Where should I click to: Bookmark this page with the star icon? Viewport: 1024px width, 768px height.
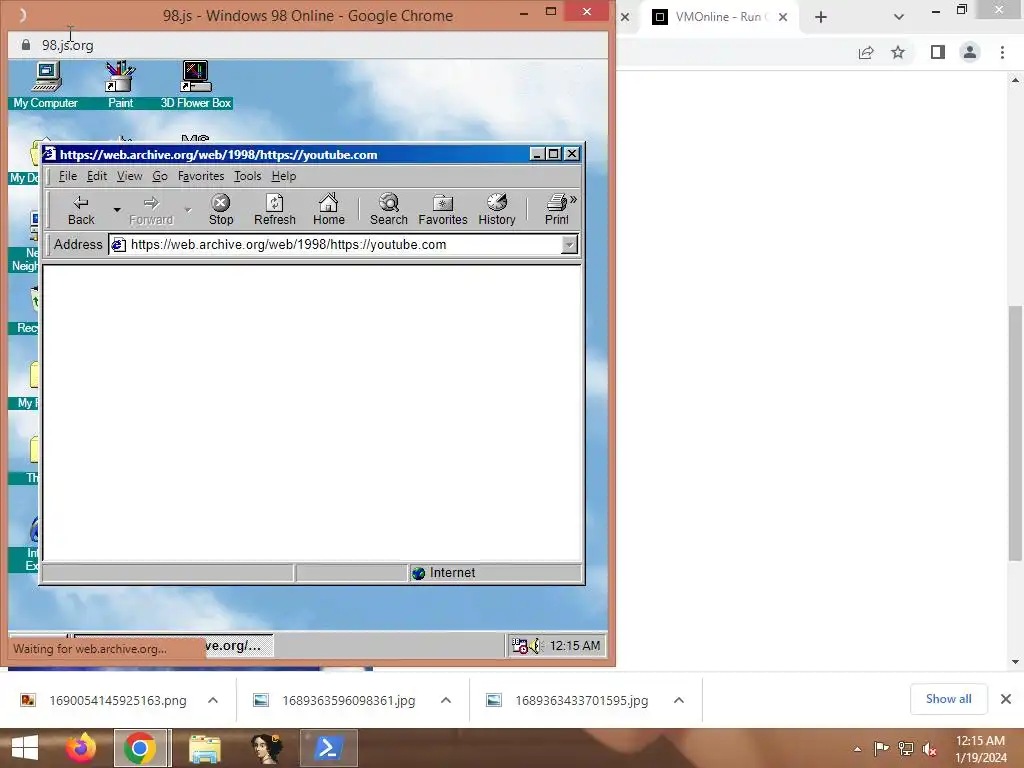(x=898, y=52)
